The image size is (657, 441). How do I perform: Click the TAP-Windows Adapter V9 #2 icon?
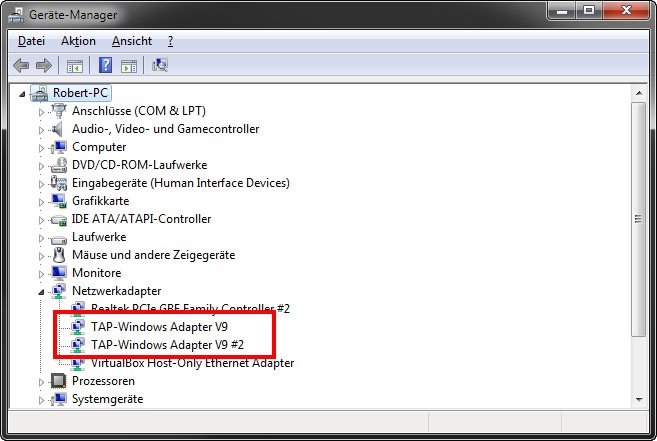(x=78, y=345)
